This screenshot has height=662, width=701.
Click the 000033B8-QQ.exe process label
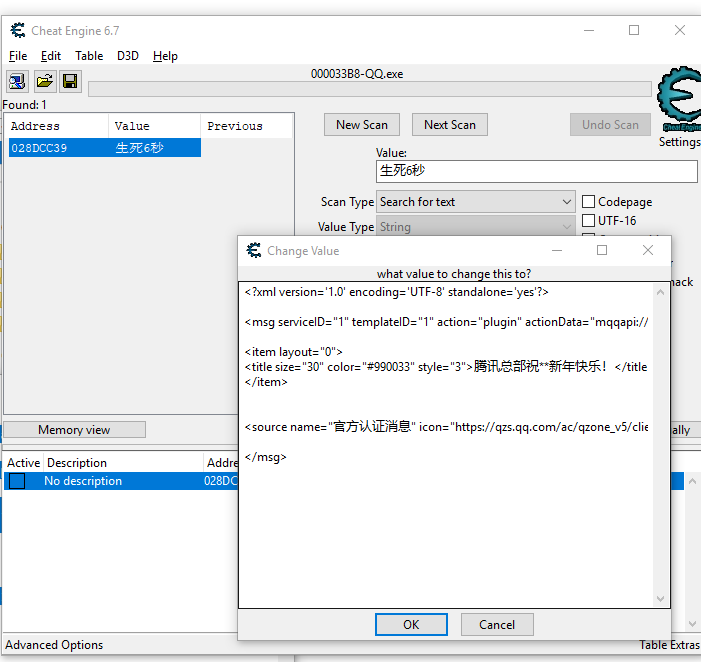pyautogui.click(x=357, y=74)
